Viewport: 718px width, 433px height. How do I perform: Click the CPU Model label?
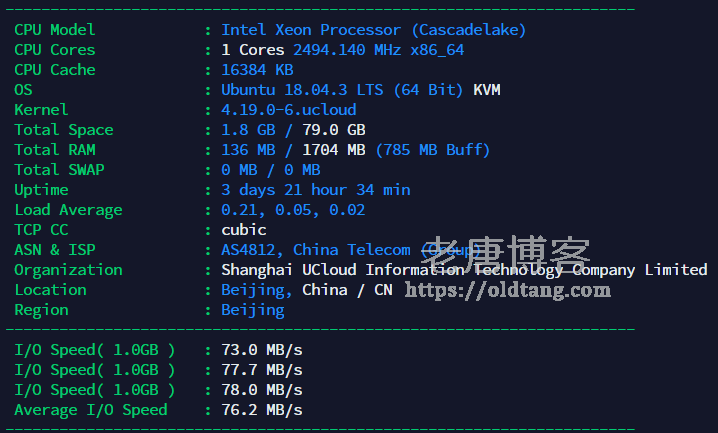coord(55,30)
